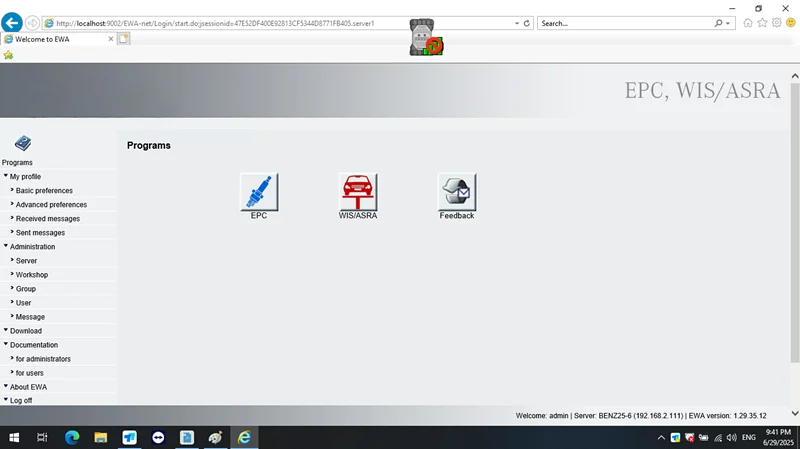Open Basic preferences
This screenshot has height=449, width=800.
pyautogui.click(x=44, y=190)
